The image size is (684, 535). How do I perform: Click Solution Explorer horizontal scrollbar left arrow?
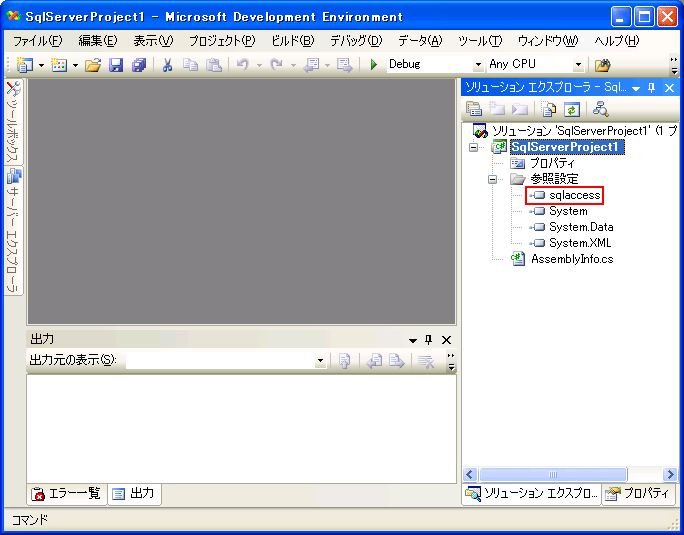(469, 474)
